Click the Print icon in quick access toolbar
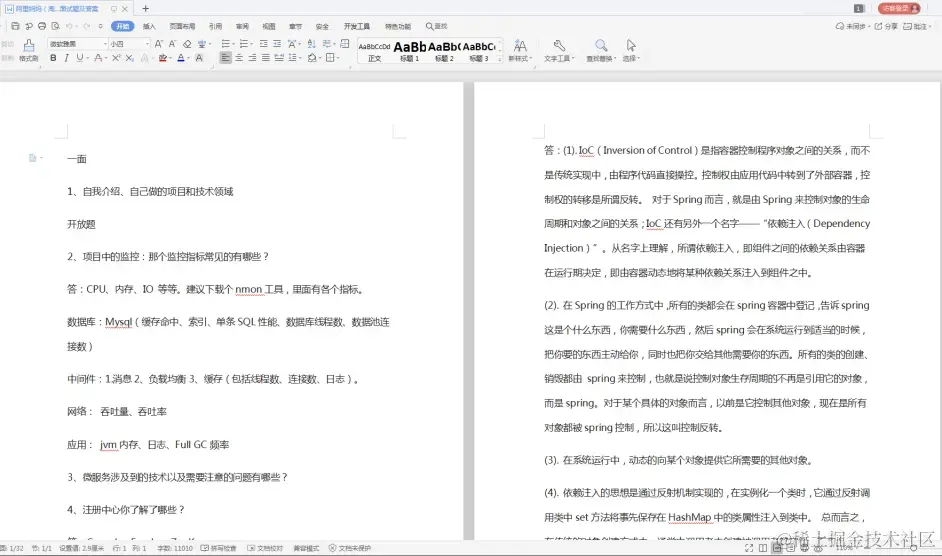Image resolution: width=942 pixels, height=556 pixels. click(41, 26)
